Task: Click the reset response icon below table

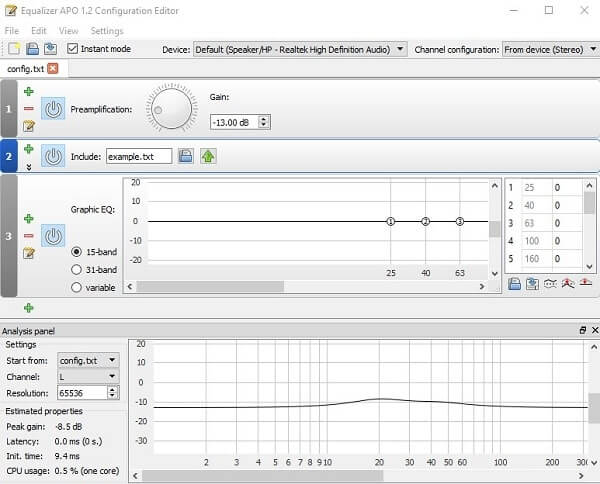Action: (x=586, y=283)
